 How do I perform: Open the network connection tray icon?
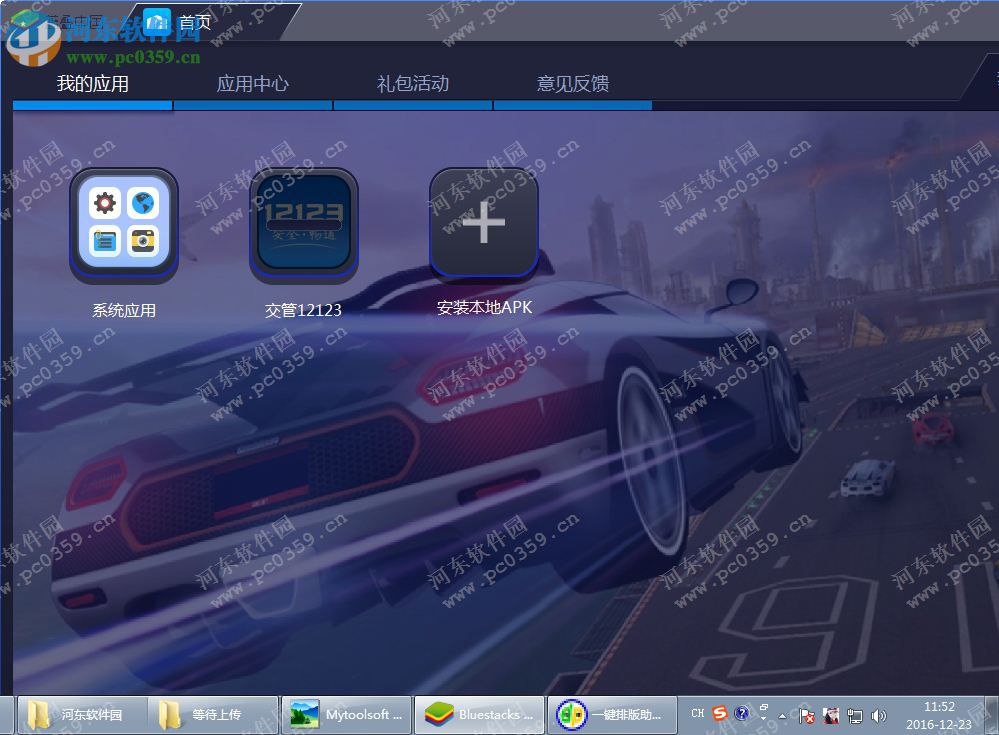[x=855, y=716]
